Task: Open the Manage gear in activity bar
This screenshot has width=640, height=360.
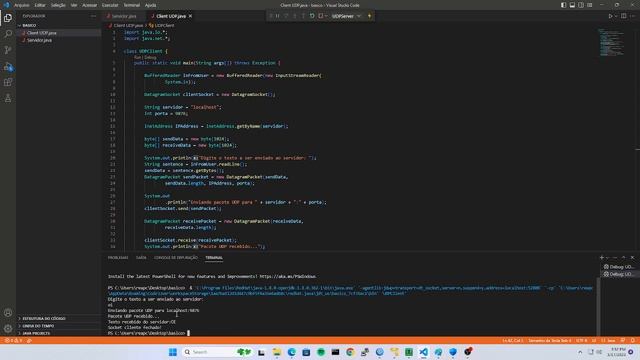Action: point(8,328)
